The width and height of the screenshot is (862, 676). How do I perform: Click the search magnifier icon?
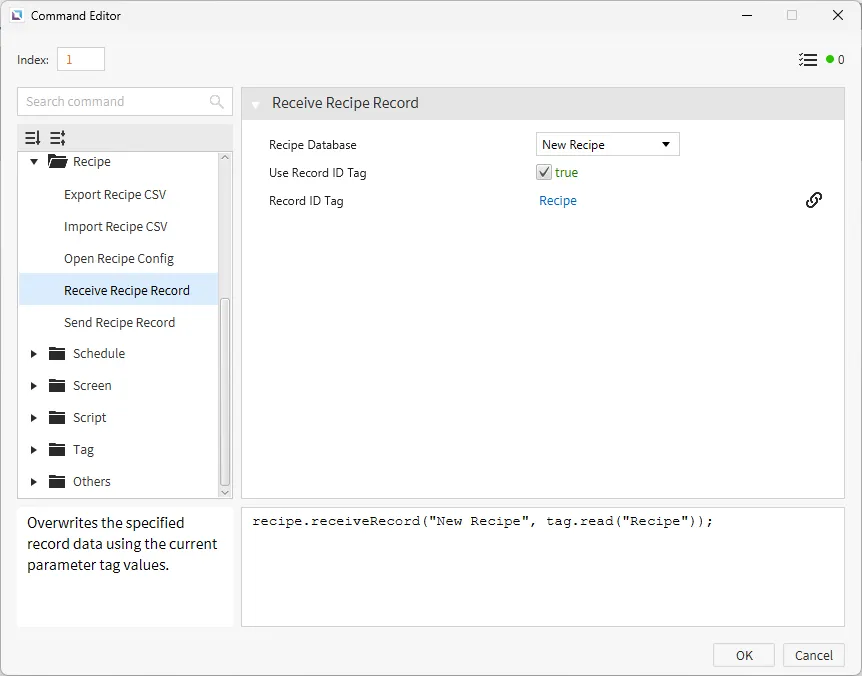tap(217, 102)
